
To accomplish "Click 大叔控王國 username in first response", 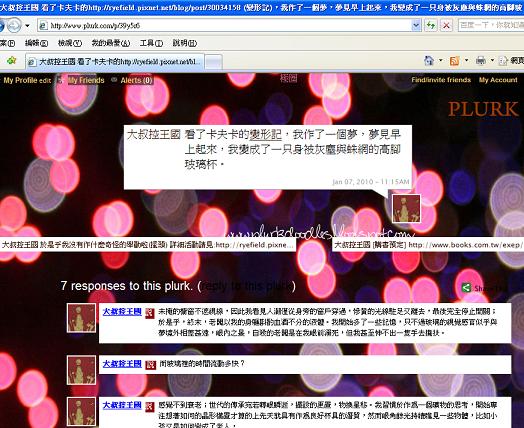I will click(x=122, y=312).
